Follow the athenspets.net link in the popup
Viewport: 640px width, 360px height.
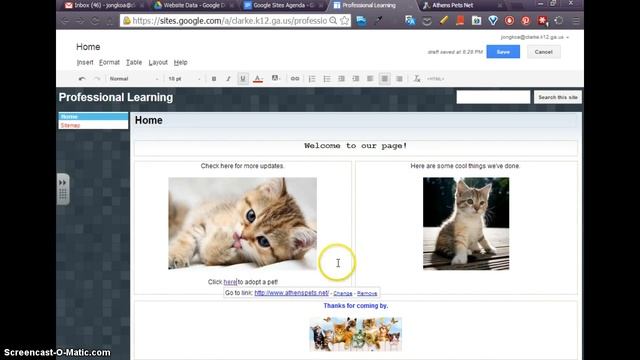click(291, 293)
